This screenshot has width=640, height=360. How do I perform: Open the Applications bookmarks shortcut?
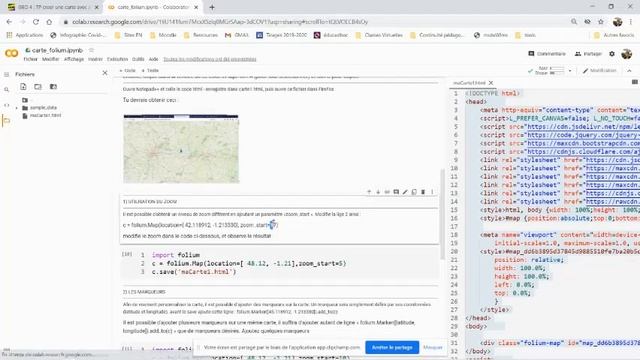coord(24,35)
